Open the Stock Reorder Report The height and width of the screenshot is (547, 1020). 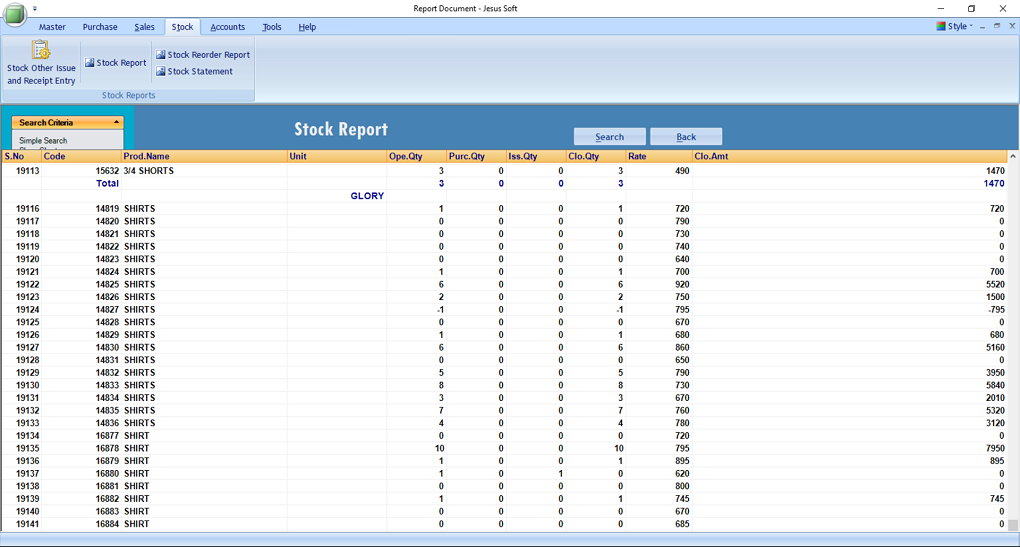203,55
